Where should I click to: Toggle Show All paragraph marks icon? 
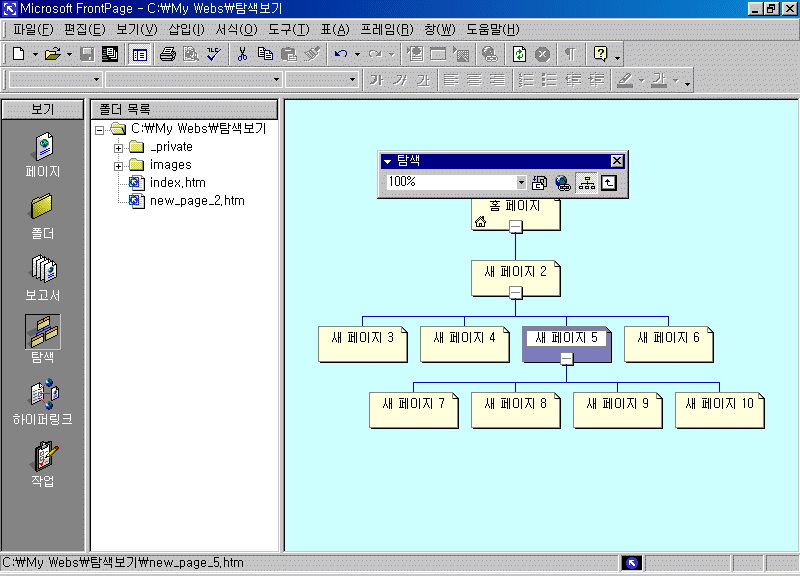point(570,54)
